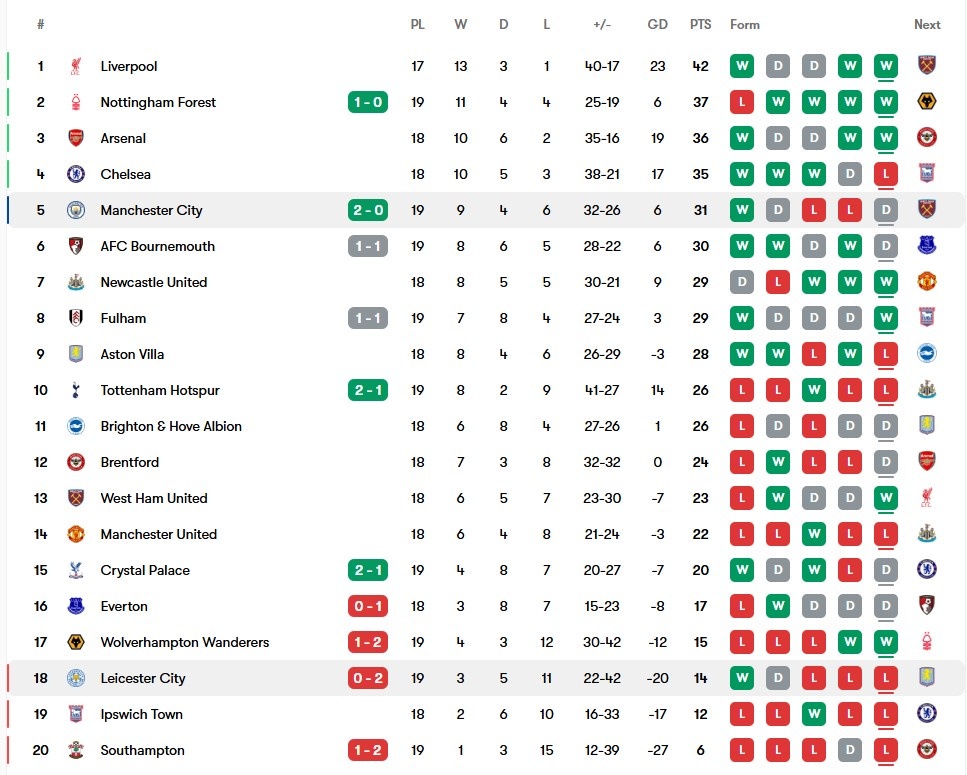The height and width of the screenshot is (775, 967).
Task: Select the Ipswich Town table row
Action: 486,714
